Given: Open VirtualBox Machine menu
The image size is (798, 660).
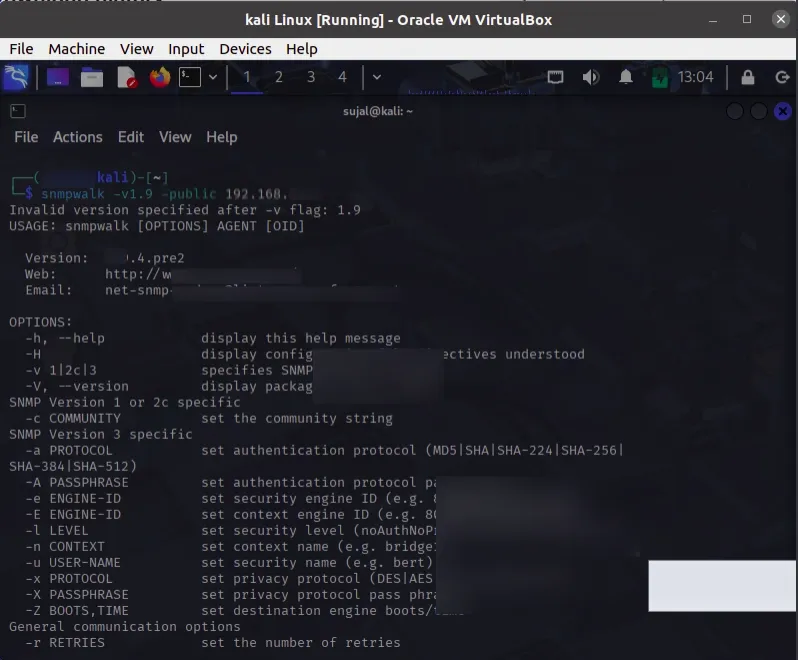Looking at the screenshot, I should [x=76, y=49].
